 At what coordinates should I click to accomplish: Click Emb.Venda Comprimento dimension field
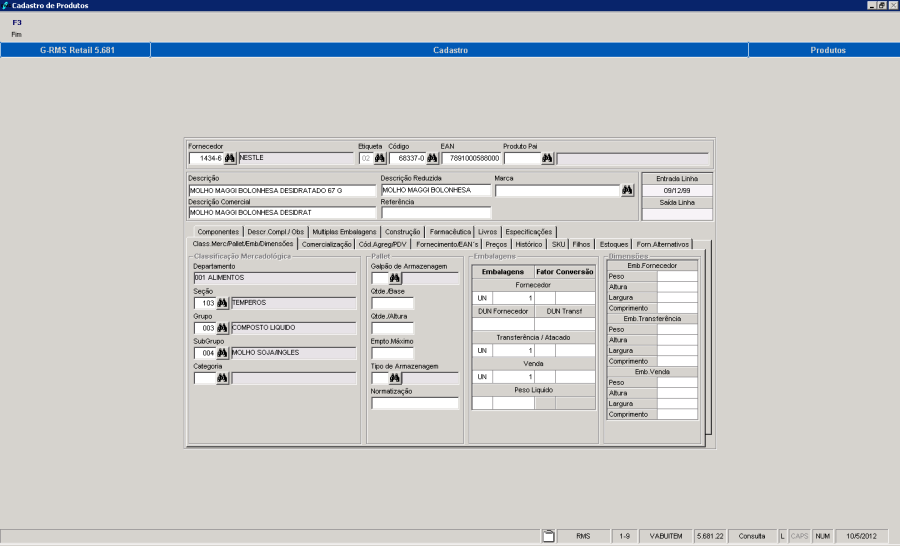(677, 415)
